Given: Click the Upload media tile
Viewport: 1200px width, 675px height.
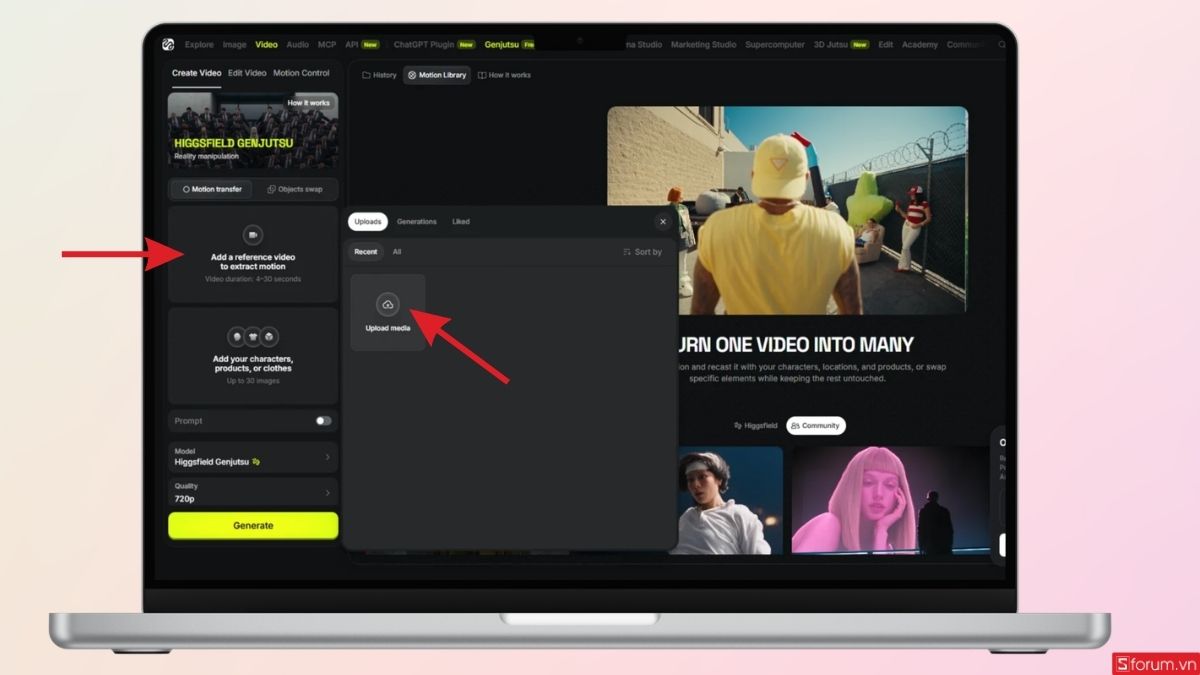Looking at the screenshot, I should 388,312.
